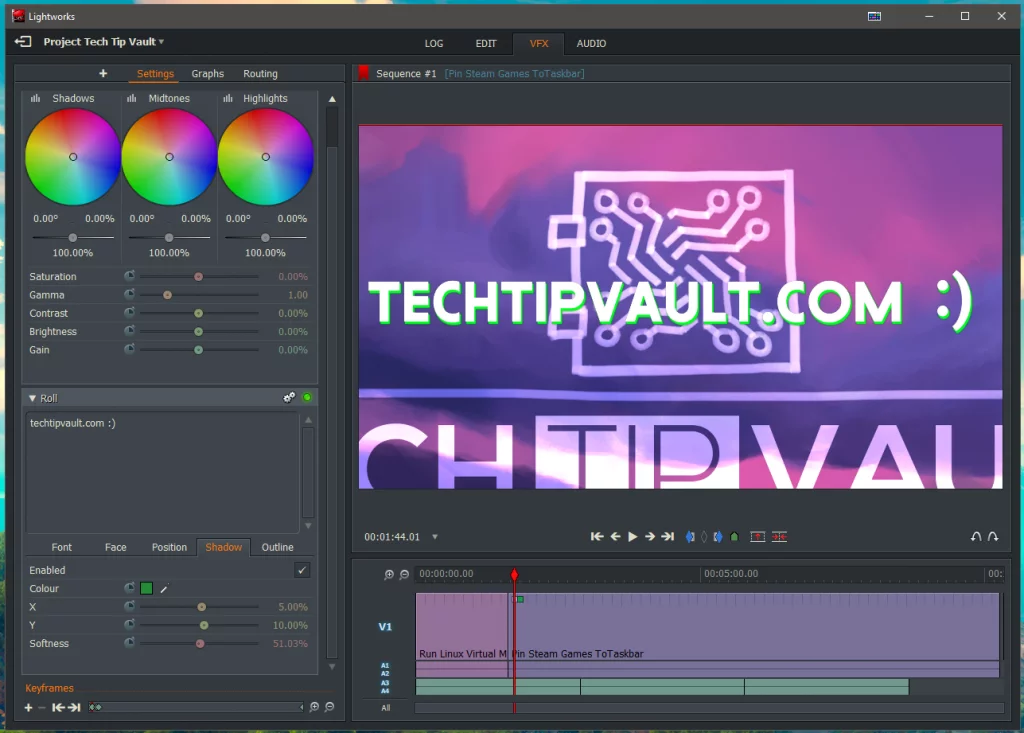The height and width of the screenshot is (733, 1024).
Task: Step one frame back in the viewer
Action: pyautogui.click(x=615, y=536)
